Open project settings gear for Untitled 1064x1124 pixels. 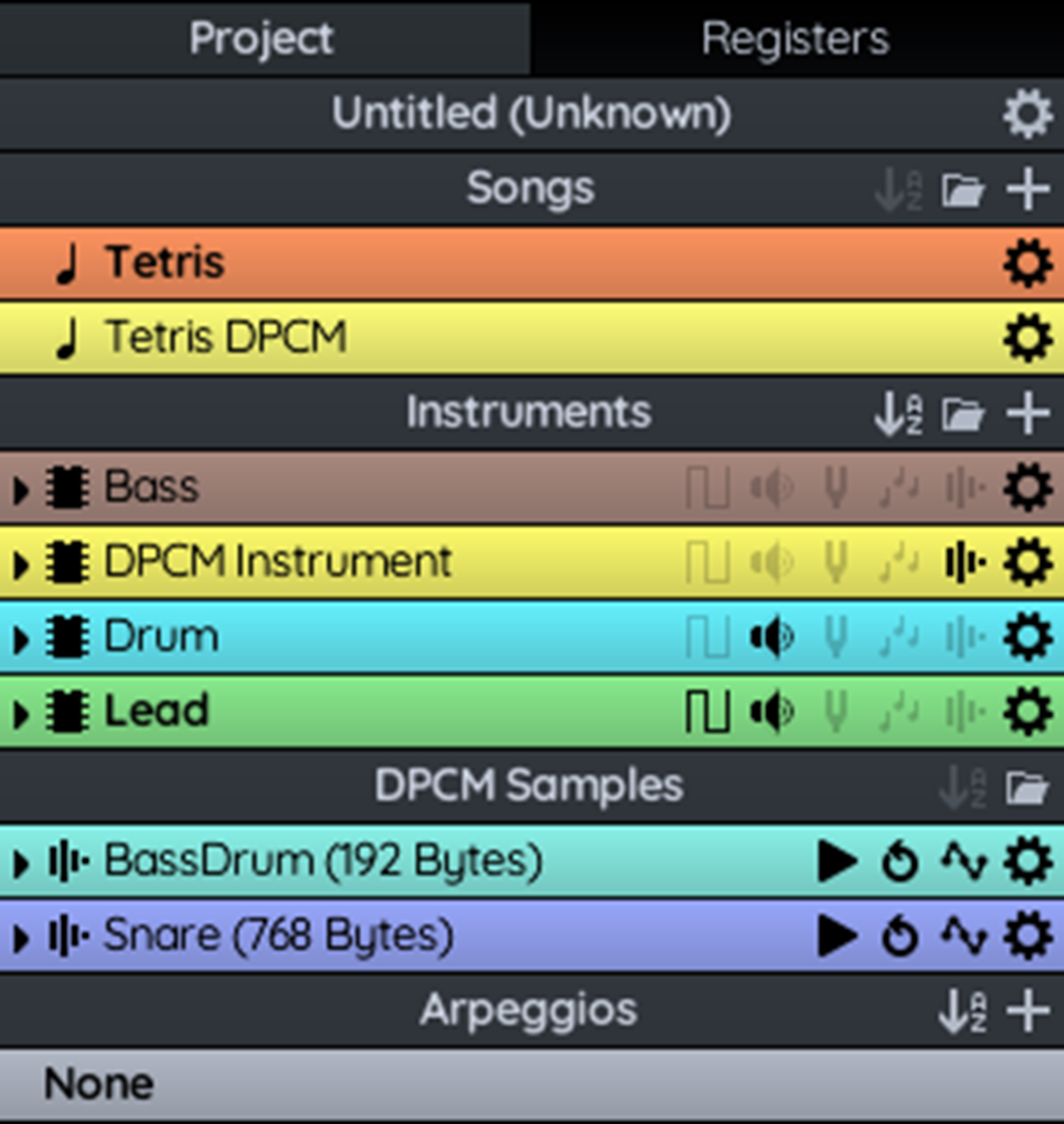(1026, 114)
